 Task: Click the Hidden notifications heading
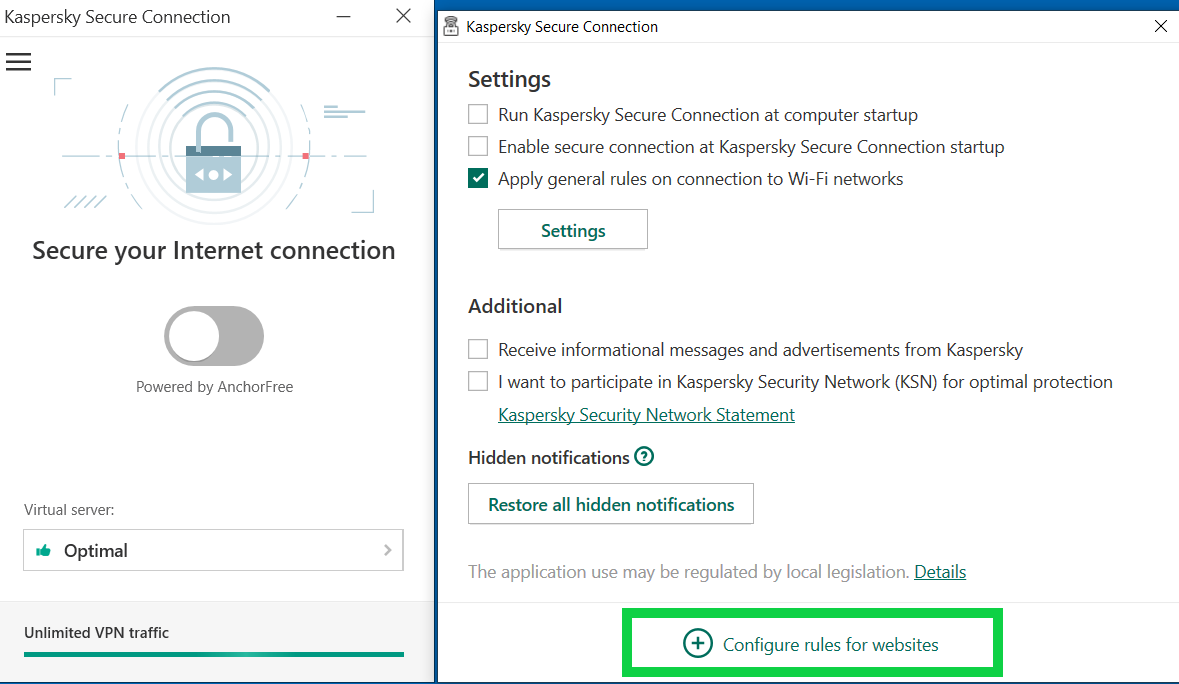pyautogui.click(x=549, y=458)
